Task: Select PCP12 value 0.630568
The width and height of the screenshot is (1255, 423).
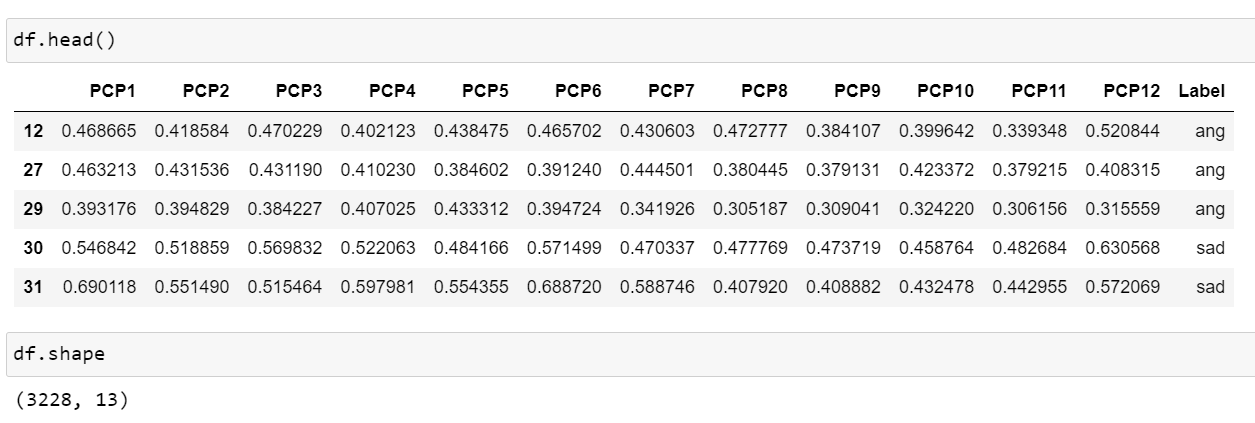Action: tap(1126, 248)
